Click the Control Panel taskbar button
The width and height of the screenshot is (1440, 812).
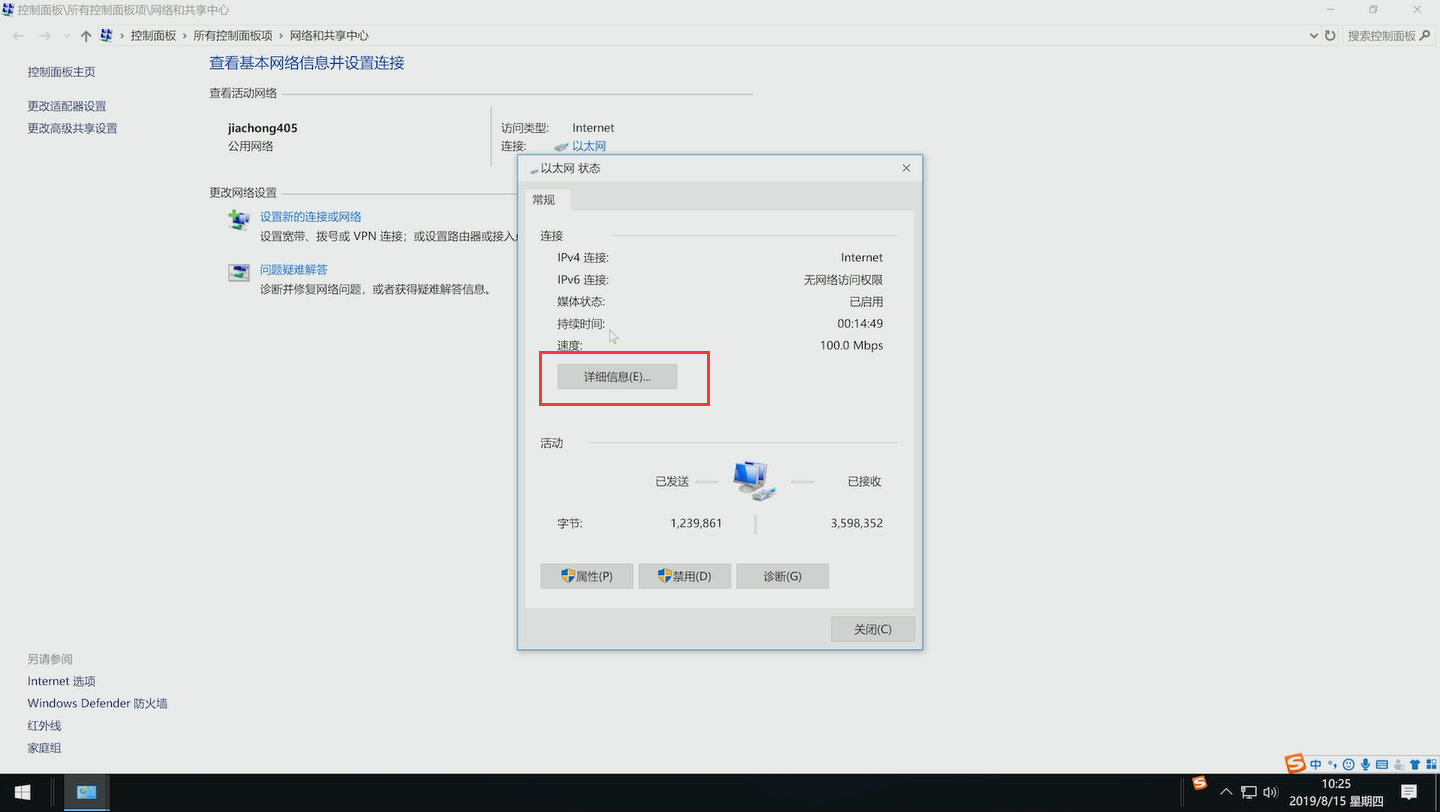(x=87, y=793)
